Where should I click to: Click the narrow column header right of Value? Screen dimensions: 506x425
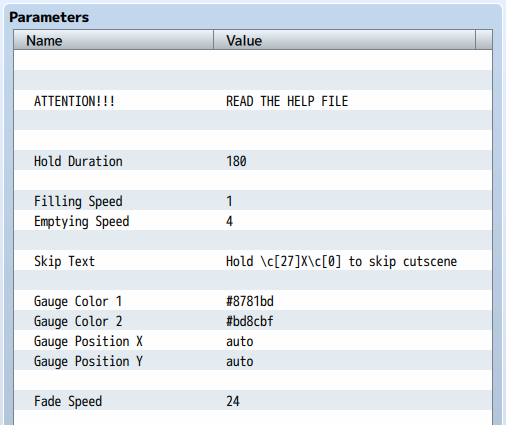coord(484,40)
